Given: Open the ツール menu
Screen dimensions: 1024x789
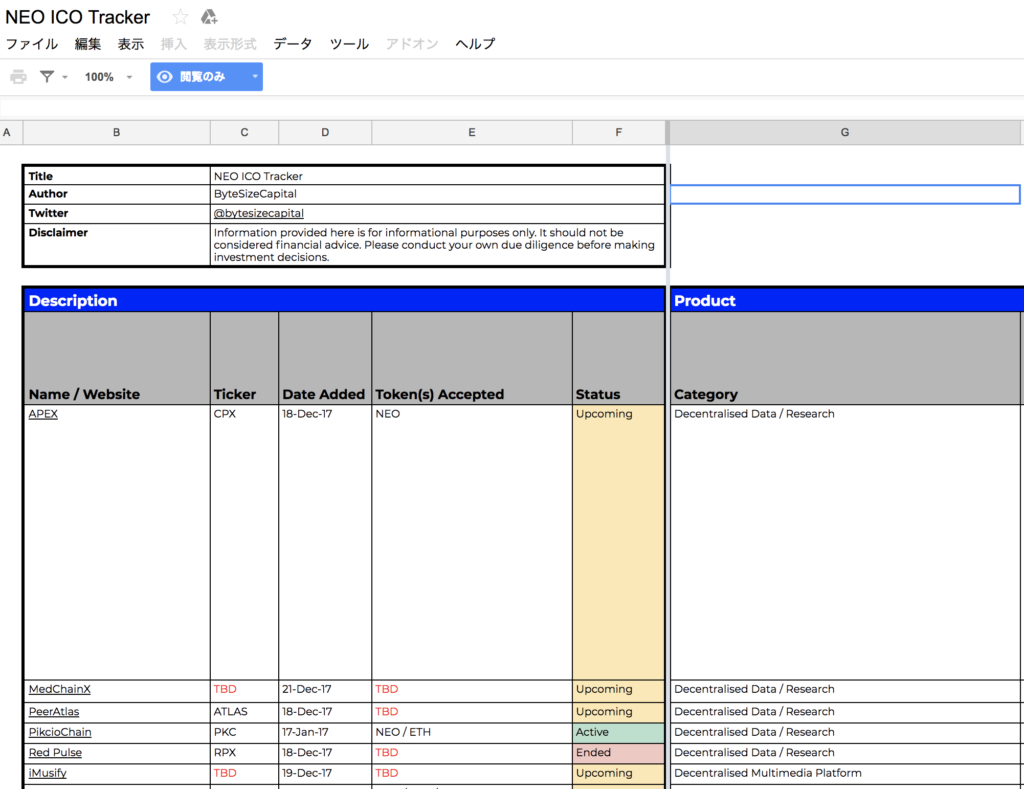Looking at the screenshot, I should point(349,44).
